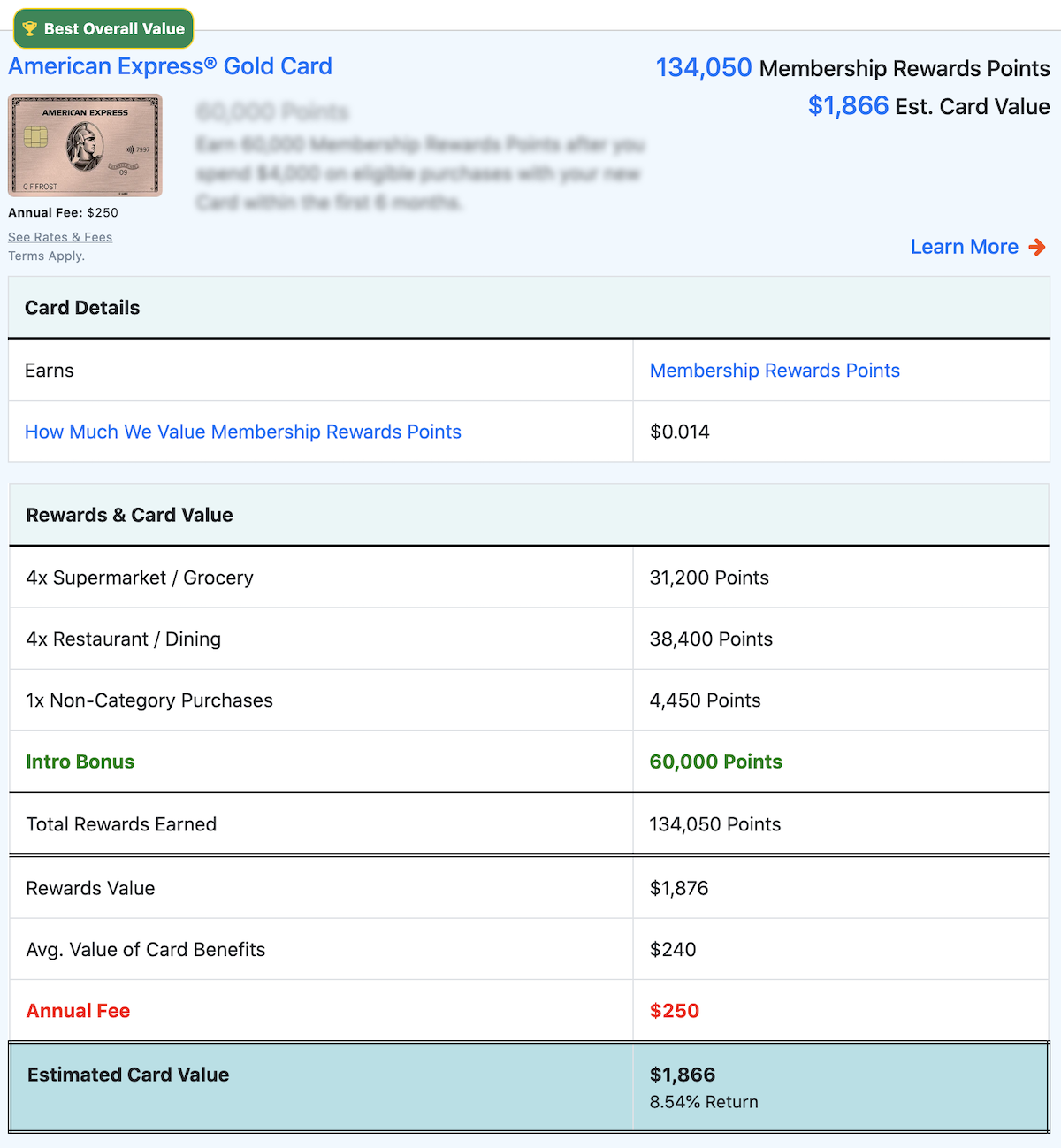
Task: Select the red $250 fee cell
Action: pyautogui.click(x=675, y=1011)
